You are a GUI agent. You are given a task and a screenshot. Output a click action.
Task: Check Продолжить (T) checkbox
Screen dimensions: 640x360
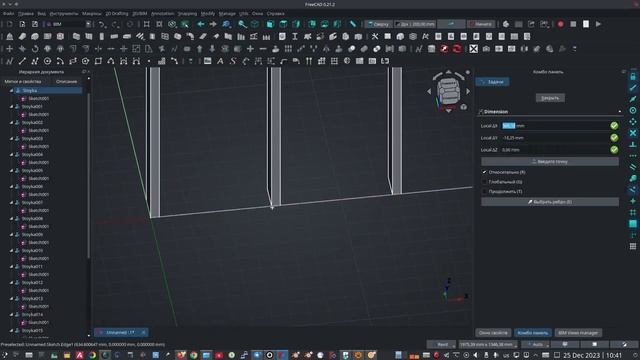pyautogui.click(x=484, y=191)
